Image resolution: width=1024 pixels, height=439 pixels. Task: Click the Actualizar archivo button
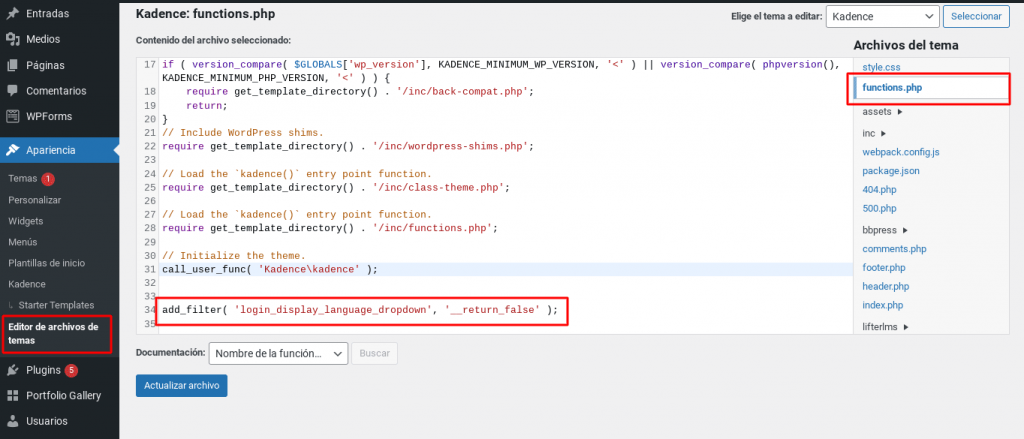click(182, 385)
